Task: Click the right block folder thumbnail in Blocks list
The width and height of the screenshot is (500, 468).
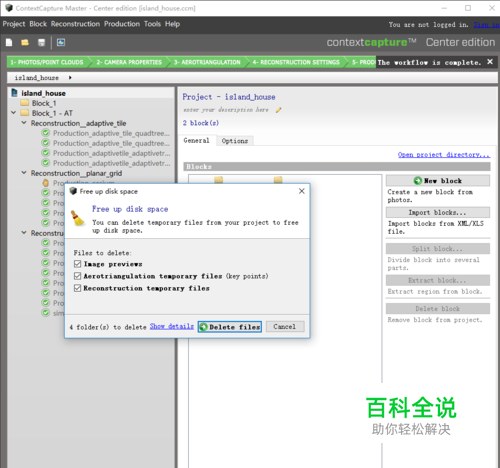Action: [278, 180]
